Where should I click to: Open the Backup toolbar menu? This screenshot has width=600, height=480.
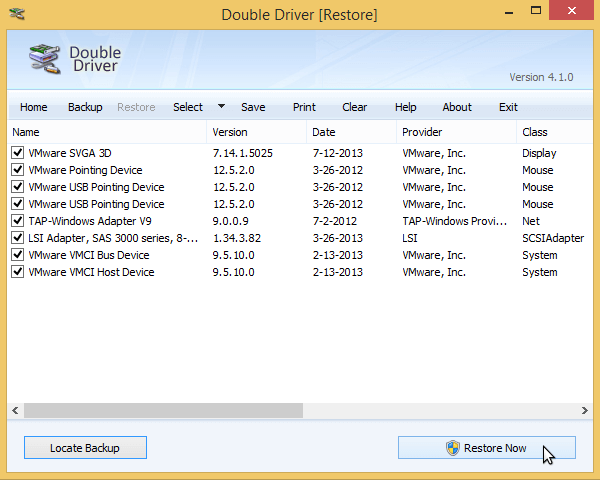(85, 107)
